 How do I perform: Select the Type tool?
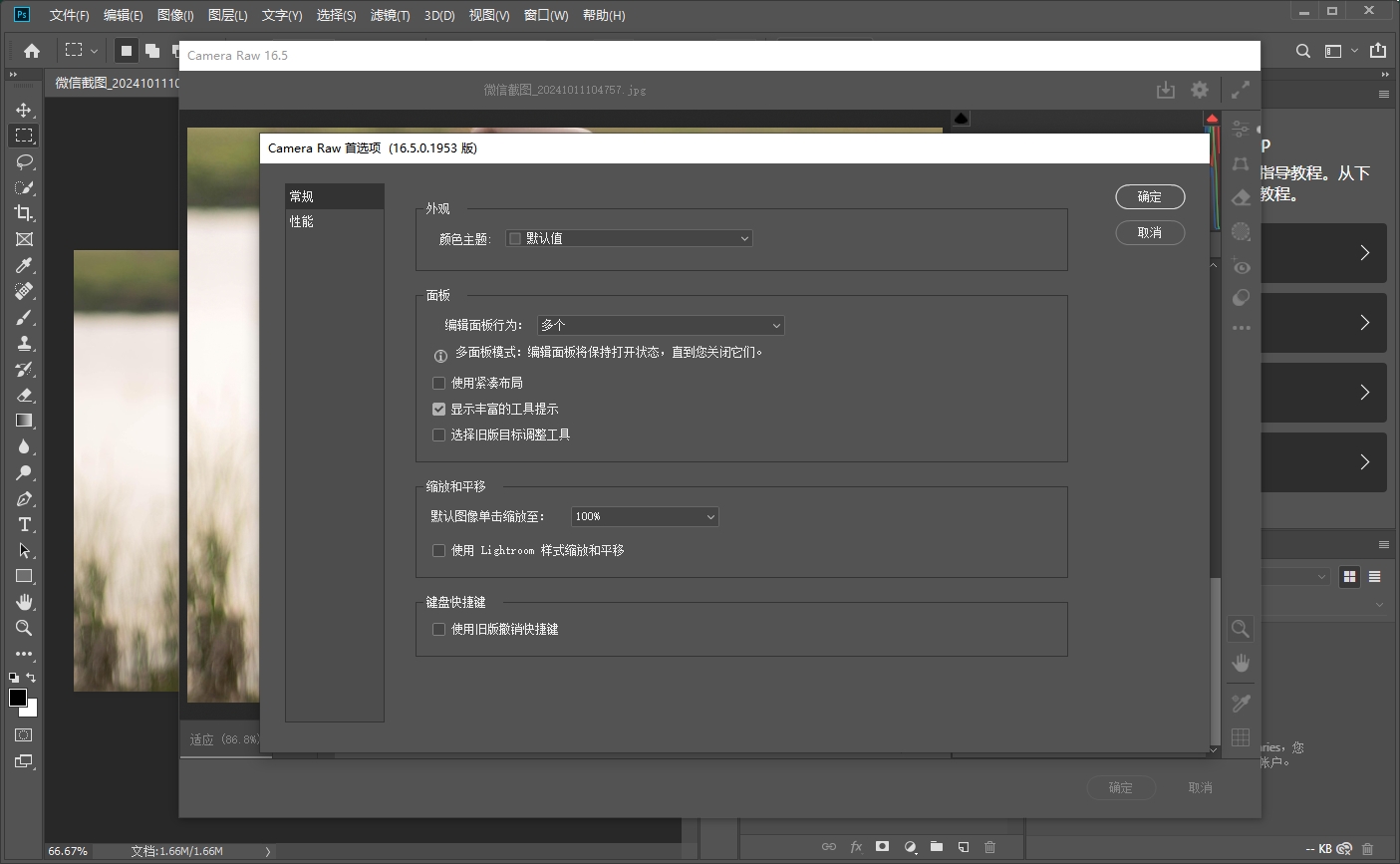[24, 525]
